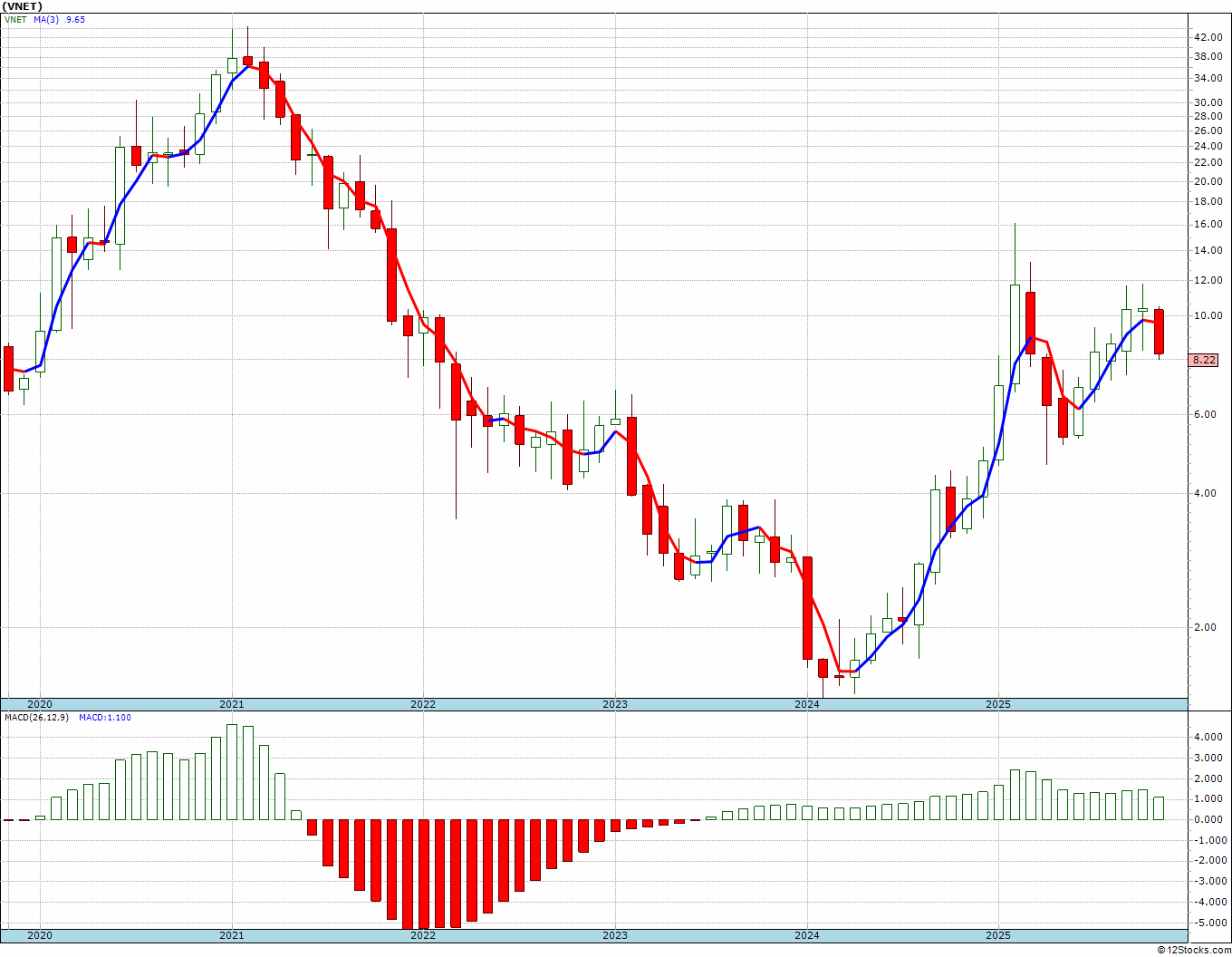
Task: Click 2022 on the price chart time axis
Action: click(x=423, y=704)
